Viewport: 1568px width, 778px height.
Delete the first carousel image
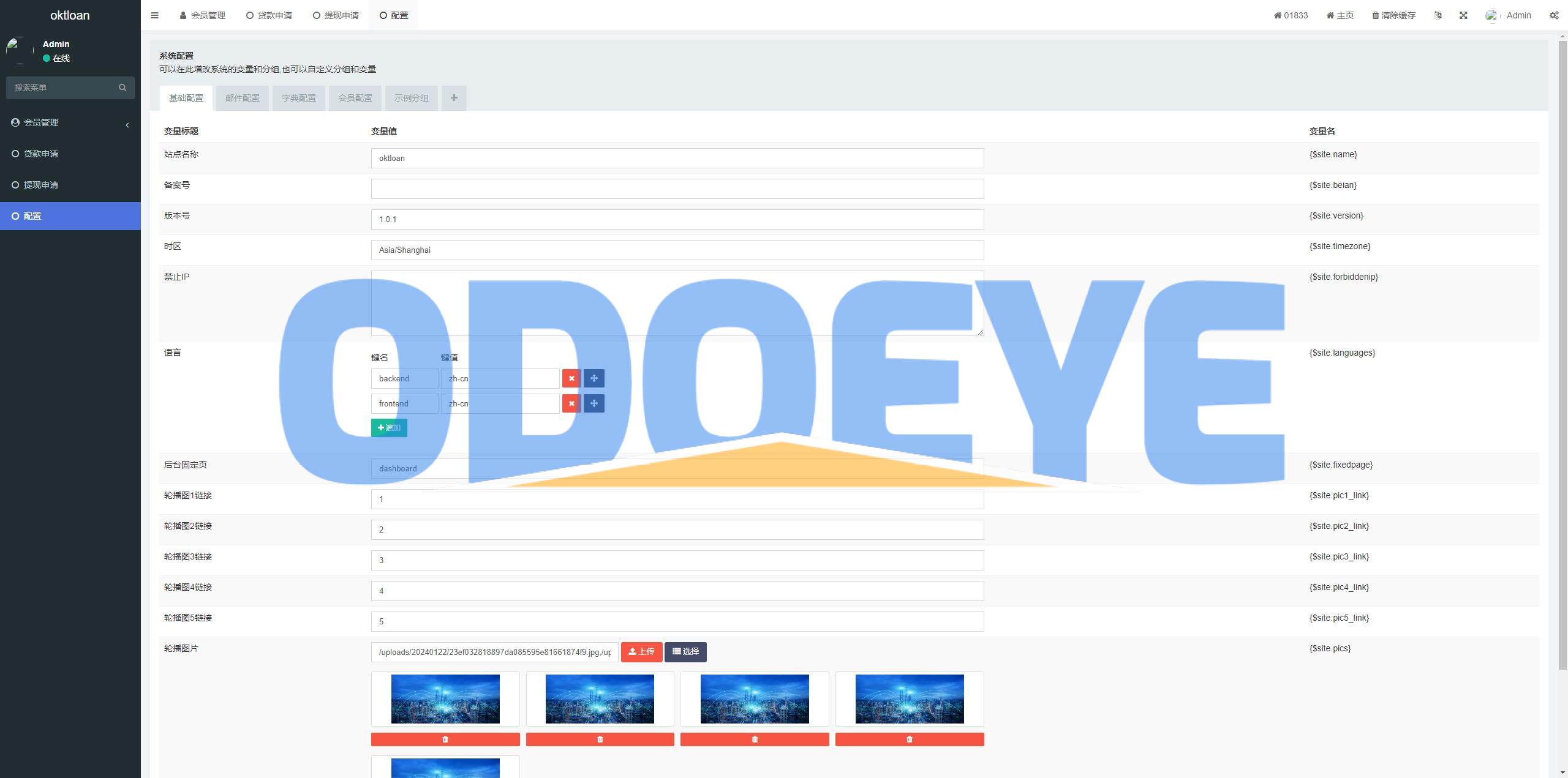[445, 739]
